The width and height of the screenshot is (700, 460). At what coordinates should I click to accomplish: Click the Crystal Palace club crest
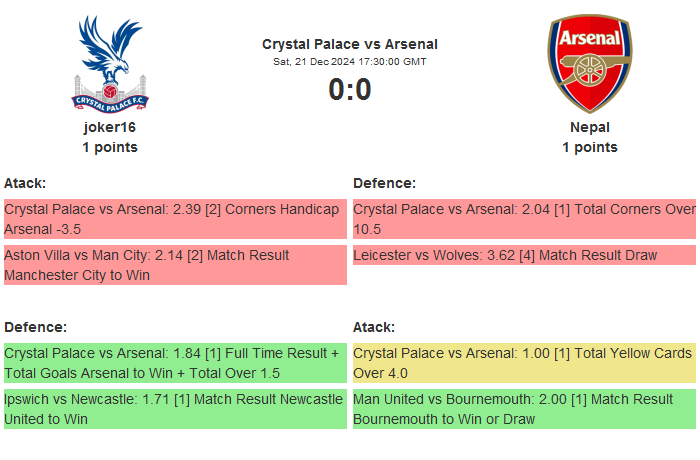110,62
